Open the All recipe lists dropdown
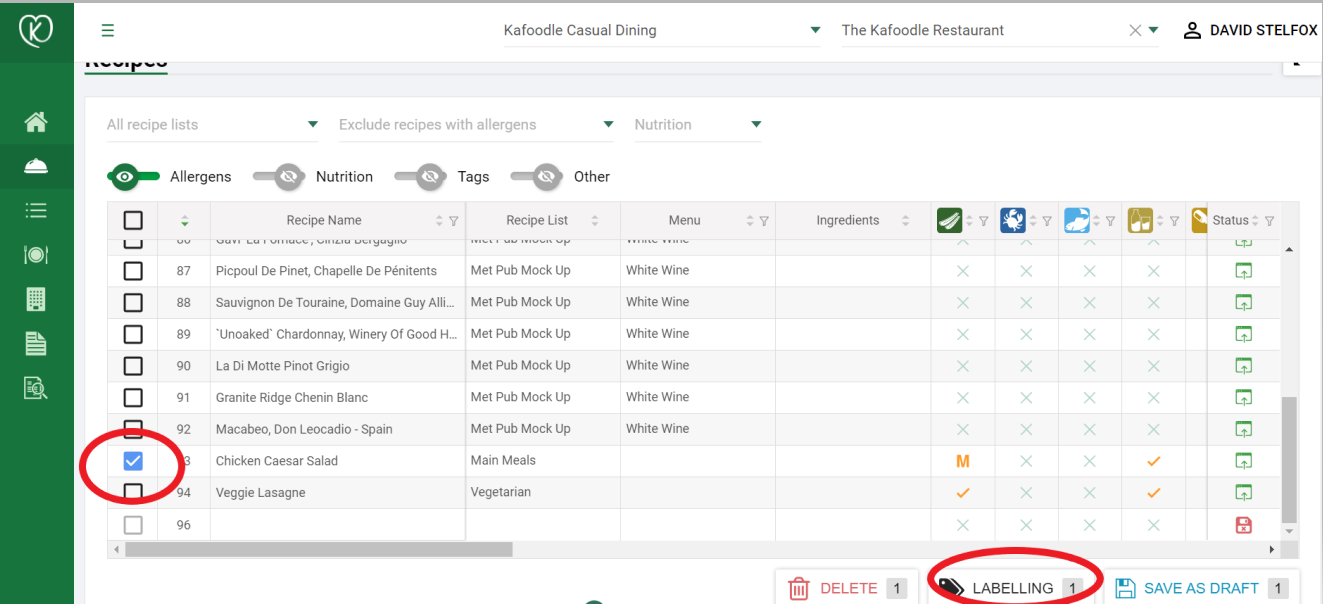The image size is (1323, 604). 213,125
